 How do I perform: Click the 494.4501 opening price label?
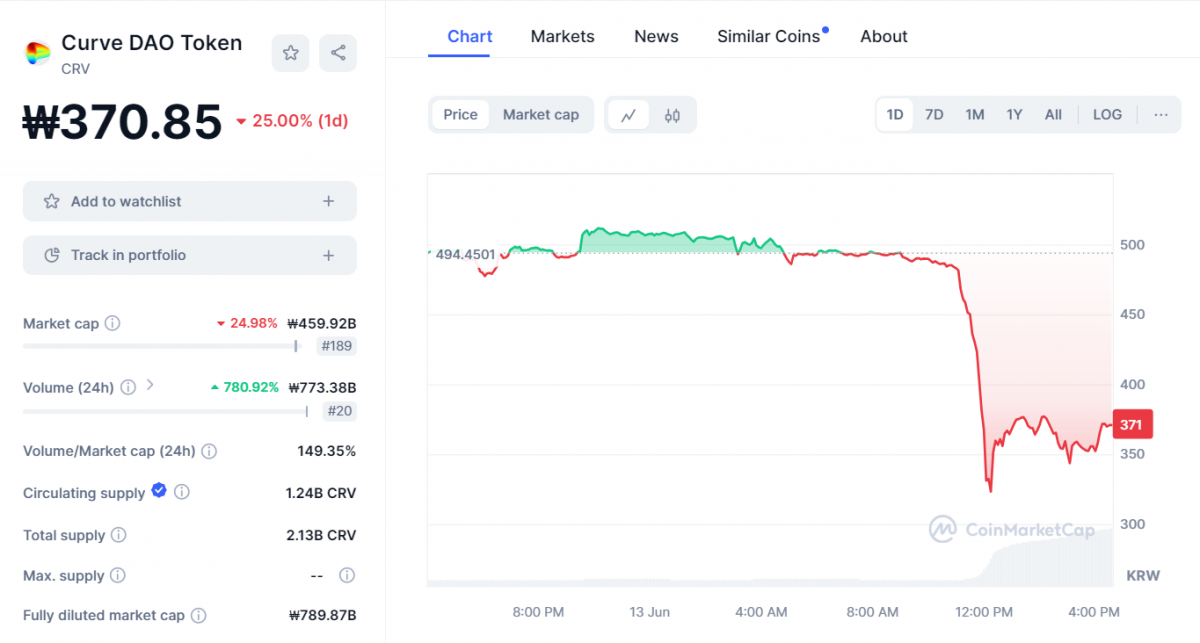465,254
